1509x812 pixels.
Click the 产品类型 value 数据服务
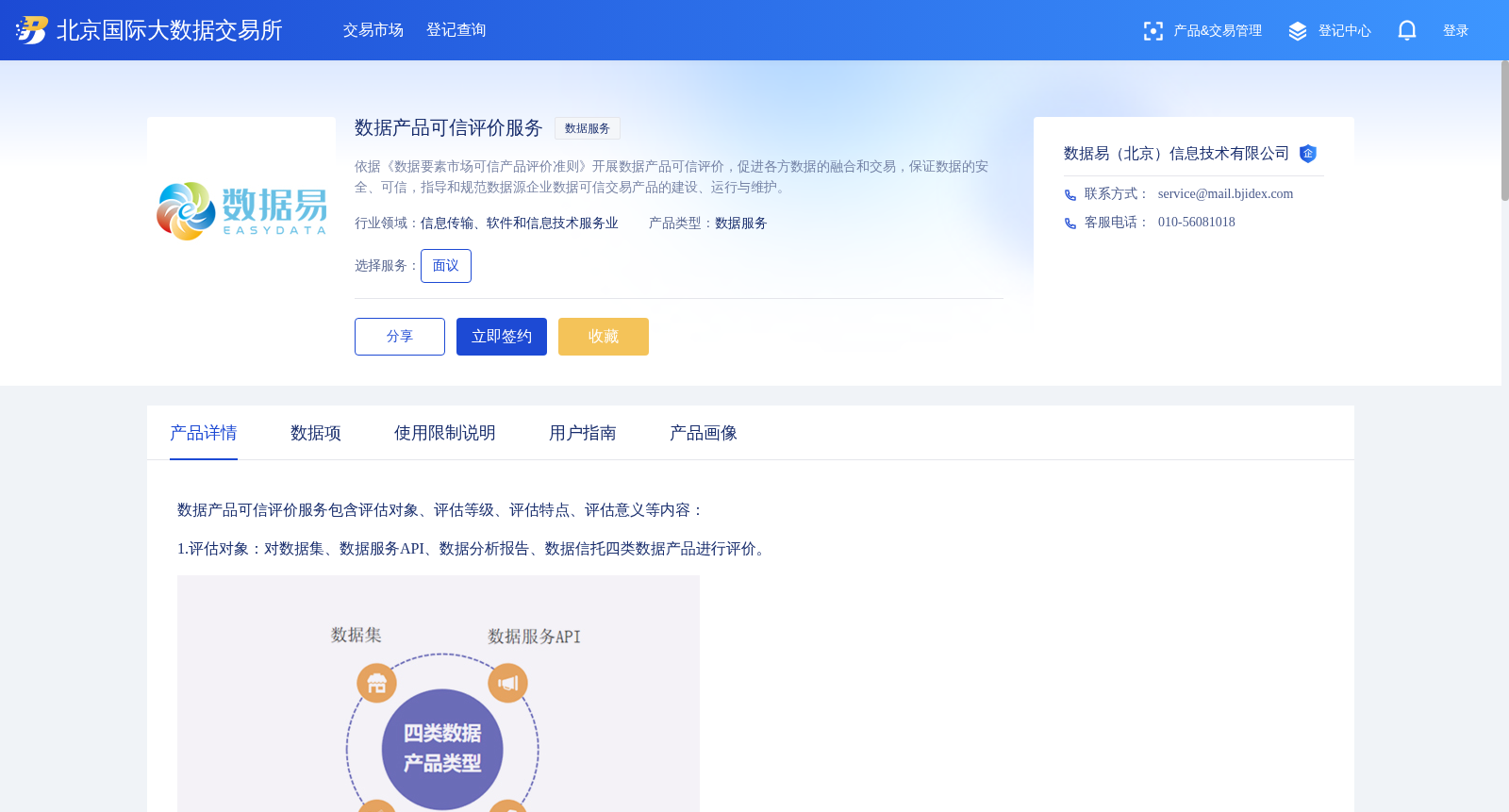(741, 224)
